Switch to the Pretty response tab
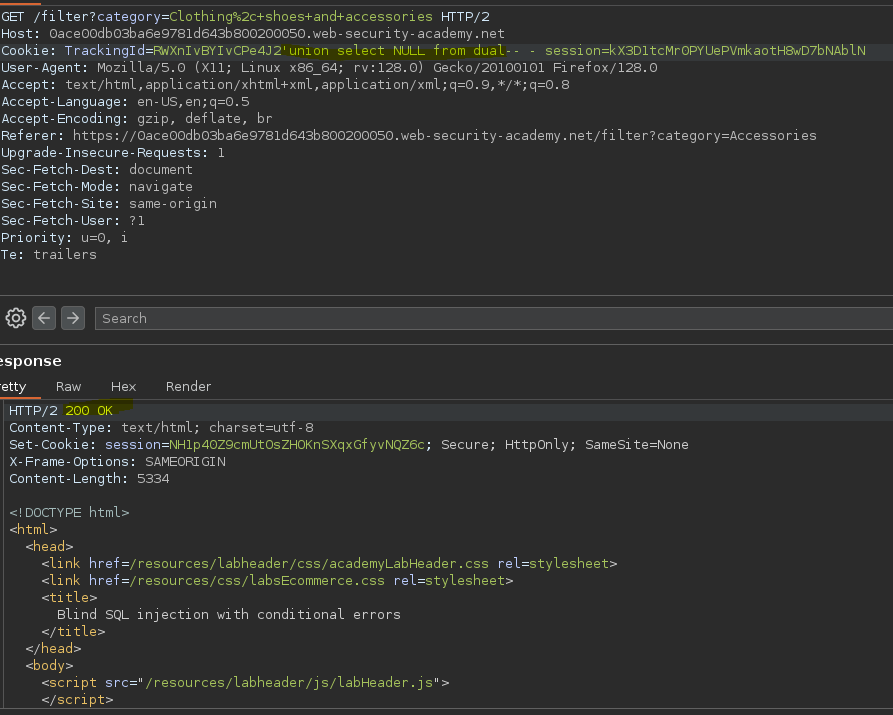This screenshot has width=893, height=715. tap(13, 386)
